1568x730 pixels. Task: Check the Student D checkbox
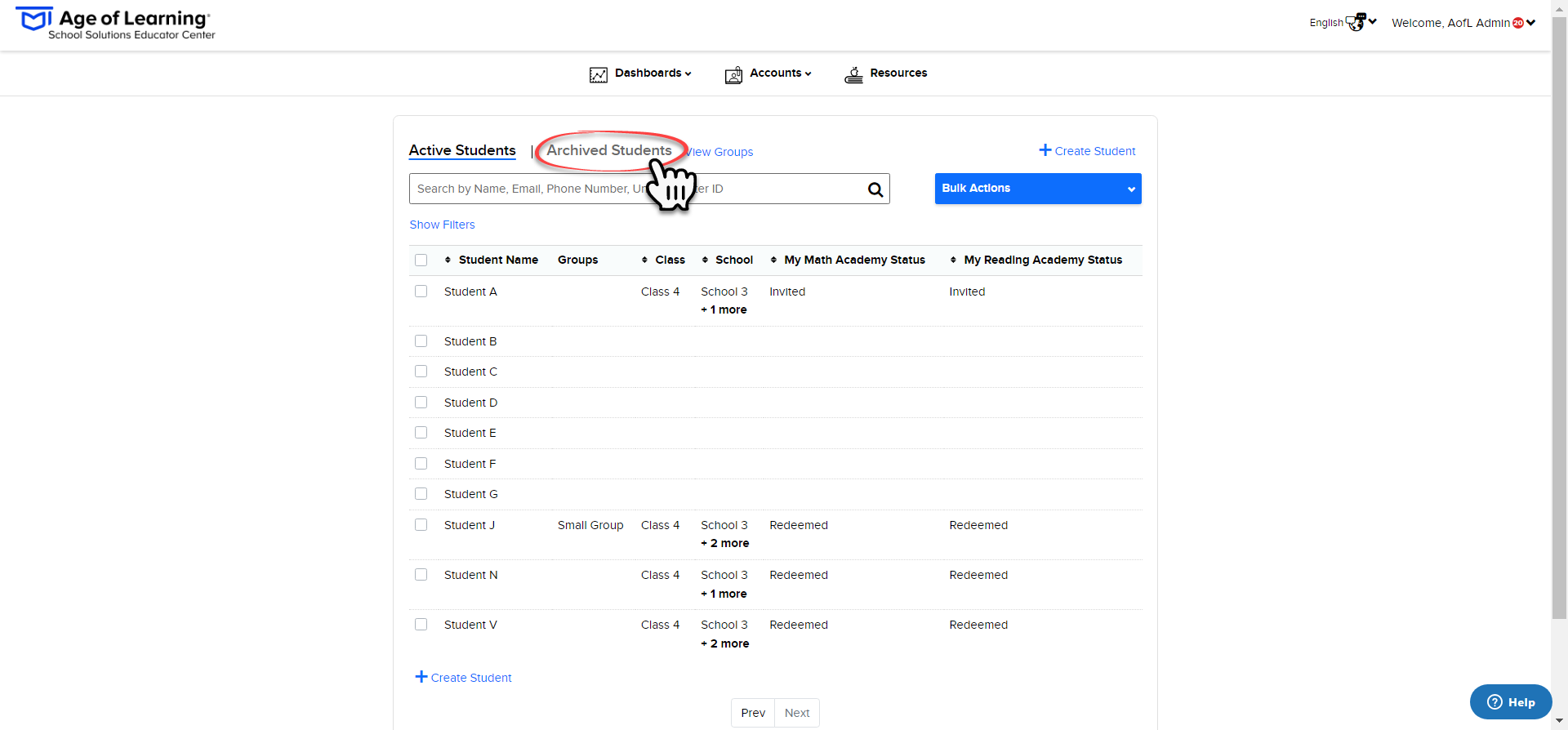point(421,403)
